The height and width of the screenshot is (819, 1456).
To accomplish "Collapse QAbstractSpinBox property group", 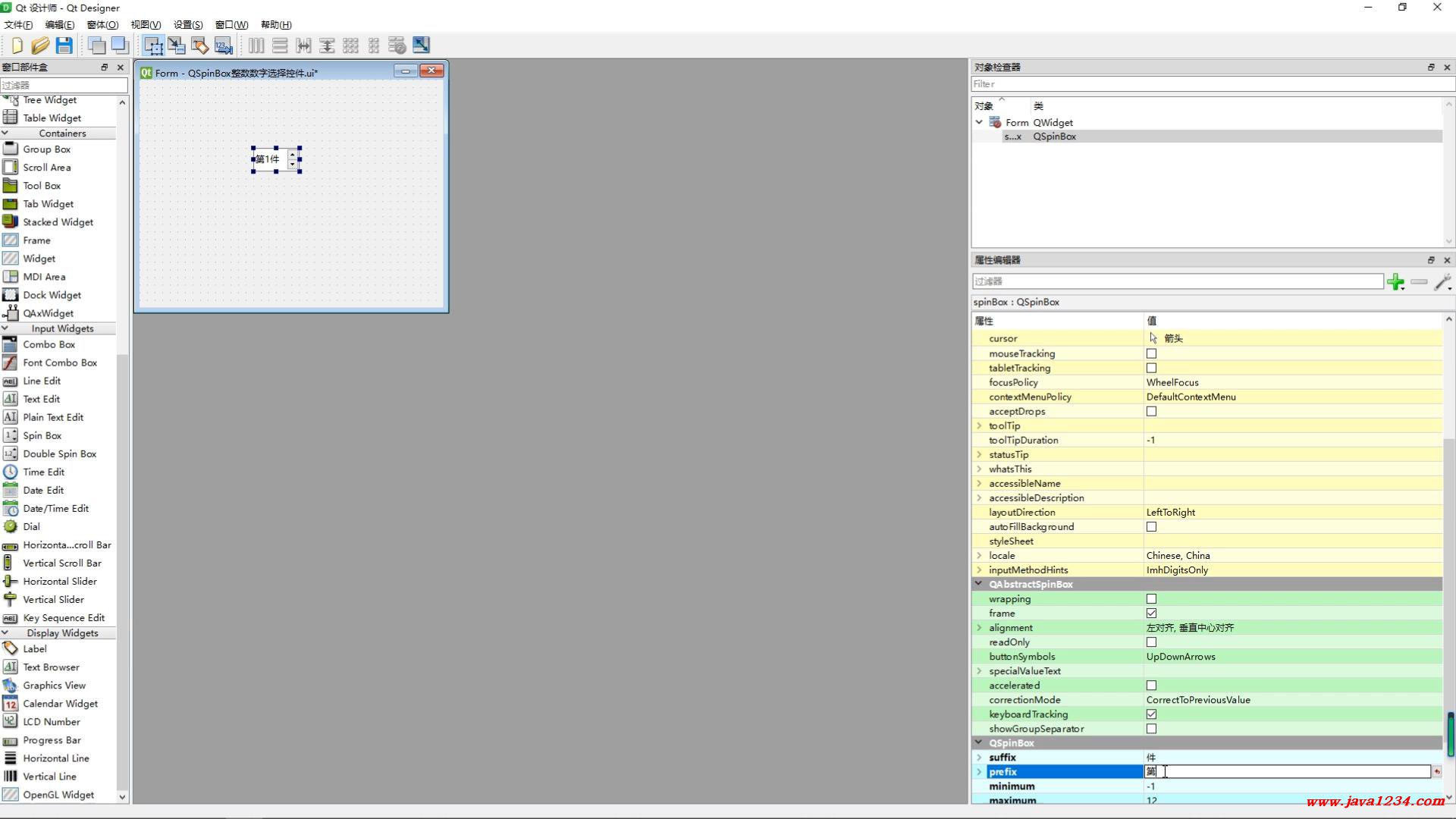I will 979,585.
